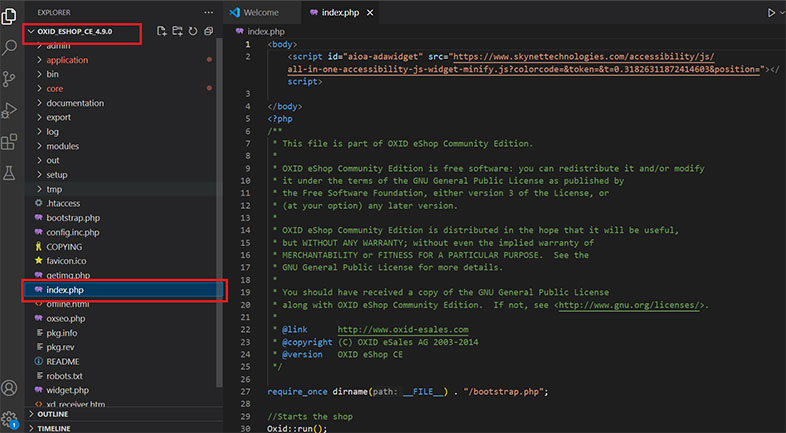Image resolution: width=786 pixels, height=433 pixels.
Task: Open the Source Control view
Action: (x=11, y=78)
